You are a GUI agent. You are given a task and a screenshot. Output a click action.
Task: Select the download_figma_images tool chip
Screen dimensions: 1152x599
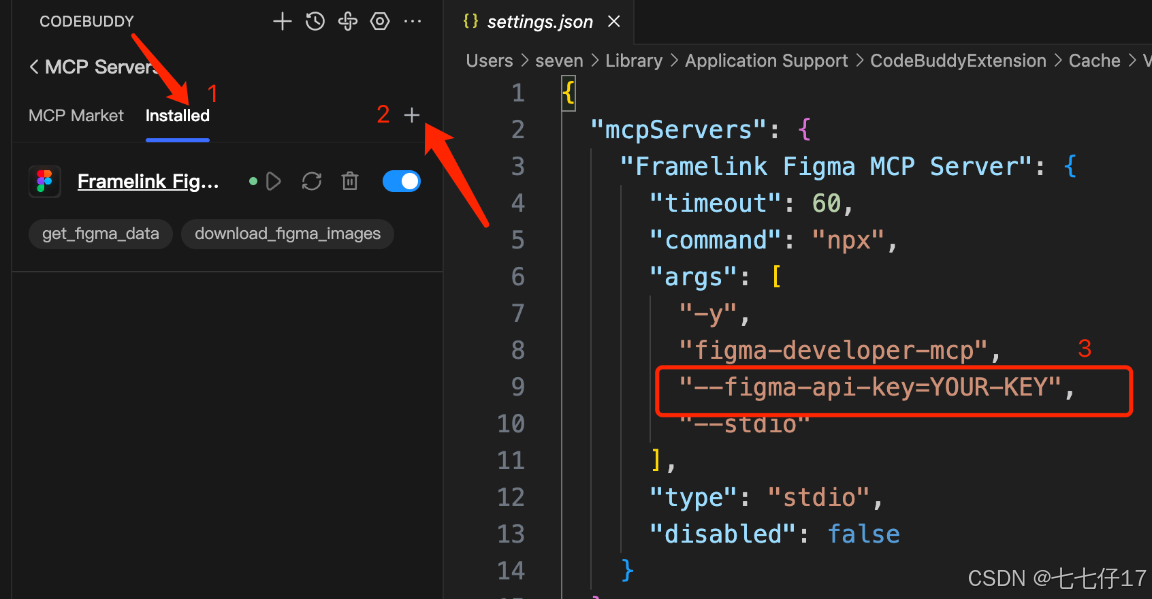[x=287, y=234]
